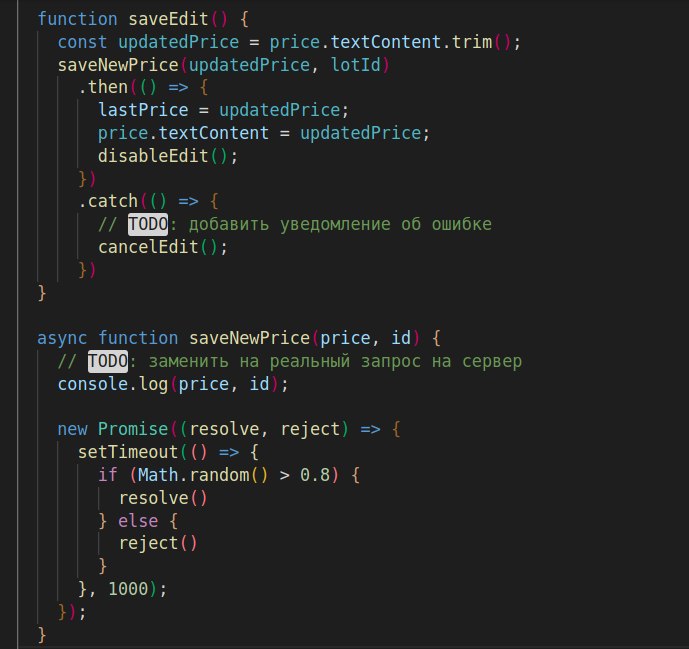Click 'saveNewPrice' in the async function declaration
The height and width of the screenshot is (649, 689).
point(250,338)
